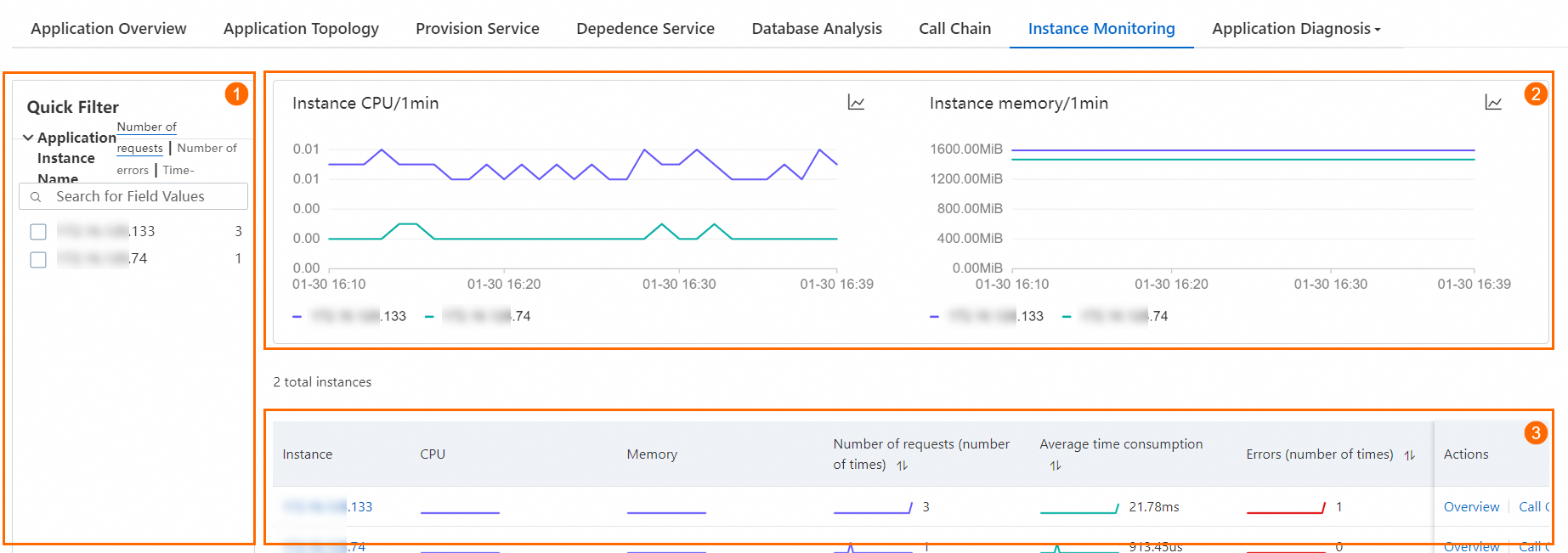Viewport: 1568px width, 553px height.
Task: Open the Overview link for .133 instance
Action: pos(1471,507)
